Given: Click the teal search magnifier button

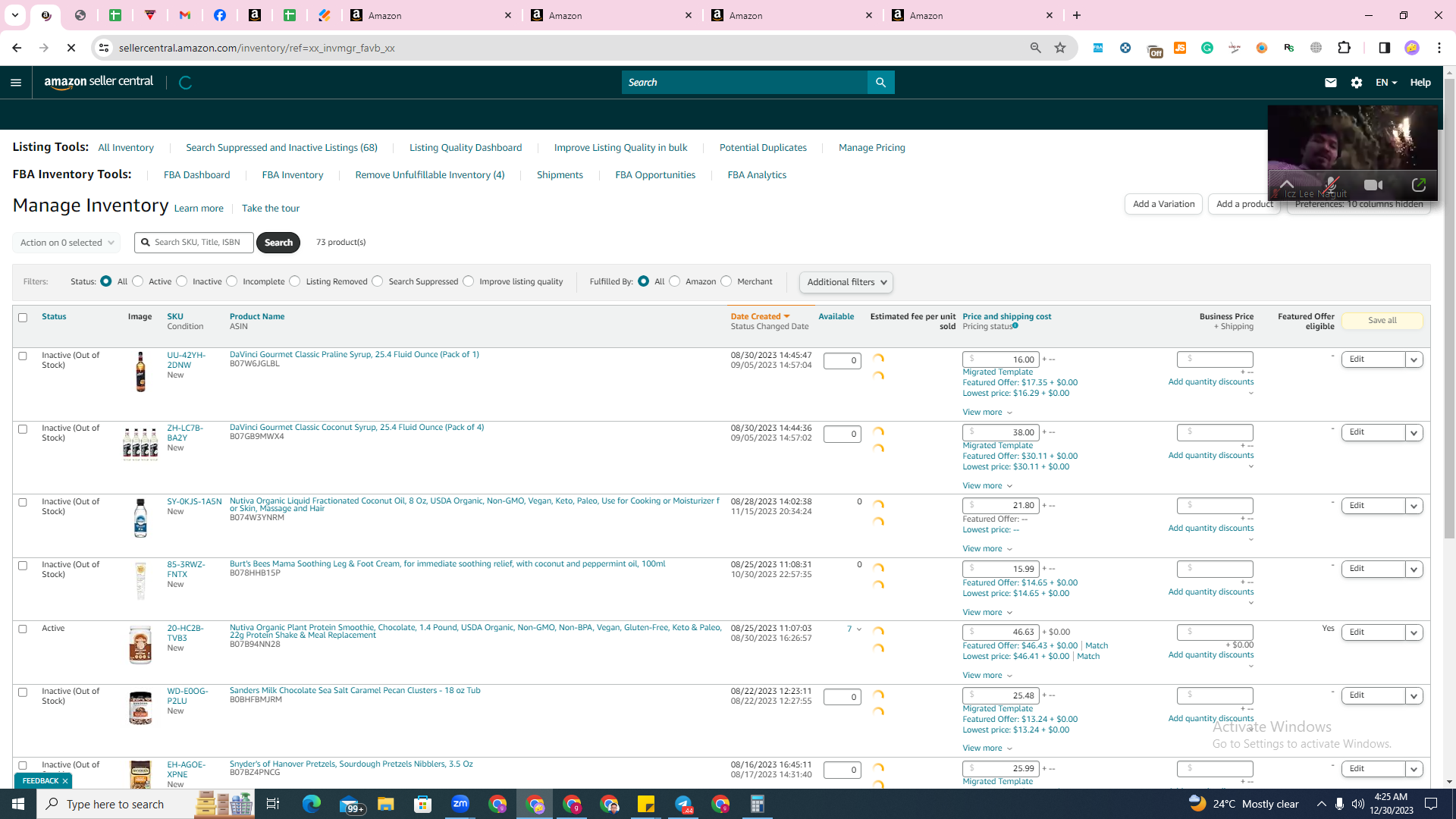Looking at the screenshot, I should click(x=880, y=83).
